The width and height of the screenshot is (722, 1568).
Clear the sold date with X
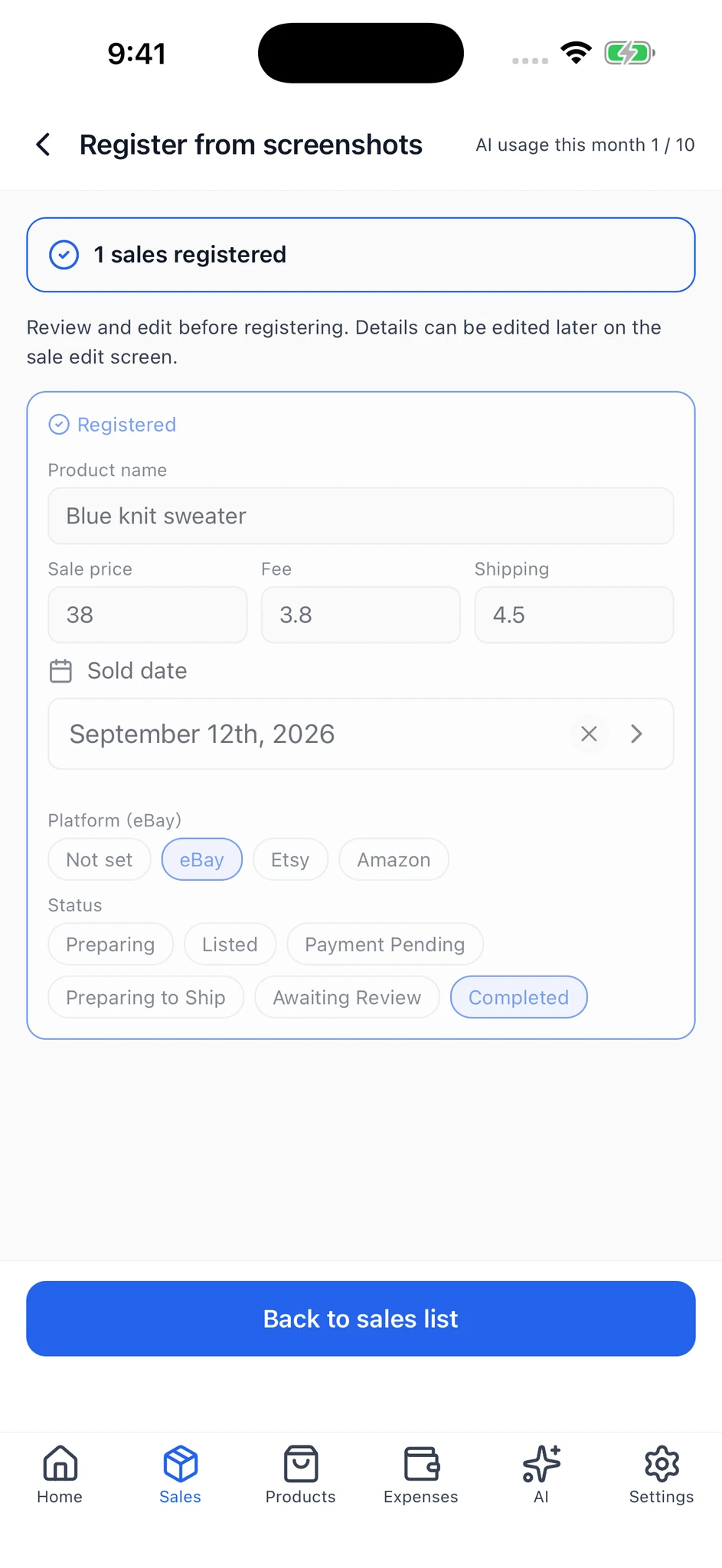pos(589,734)
